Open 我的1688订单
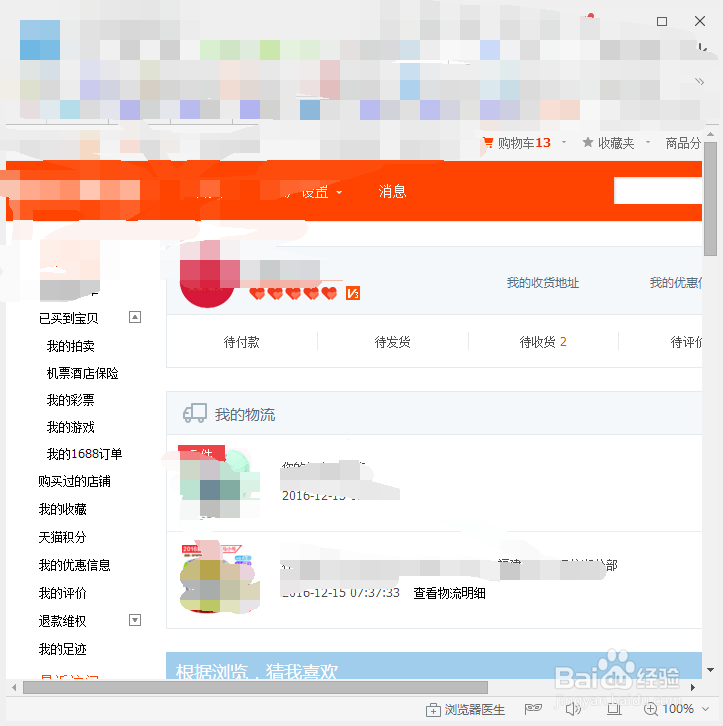Image resolution: width=723 pixels, height=726 pixels. (x=84, y=454)
